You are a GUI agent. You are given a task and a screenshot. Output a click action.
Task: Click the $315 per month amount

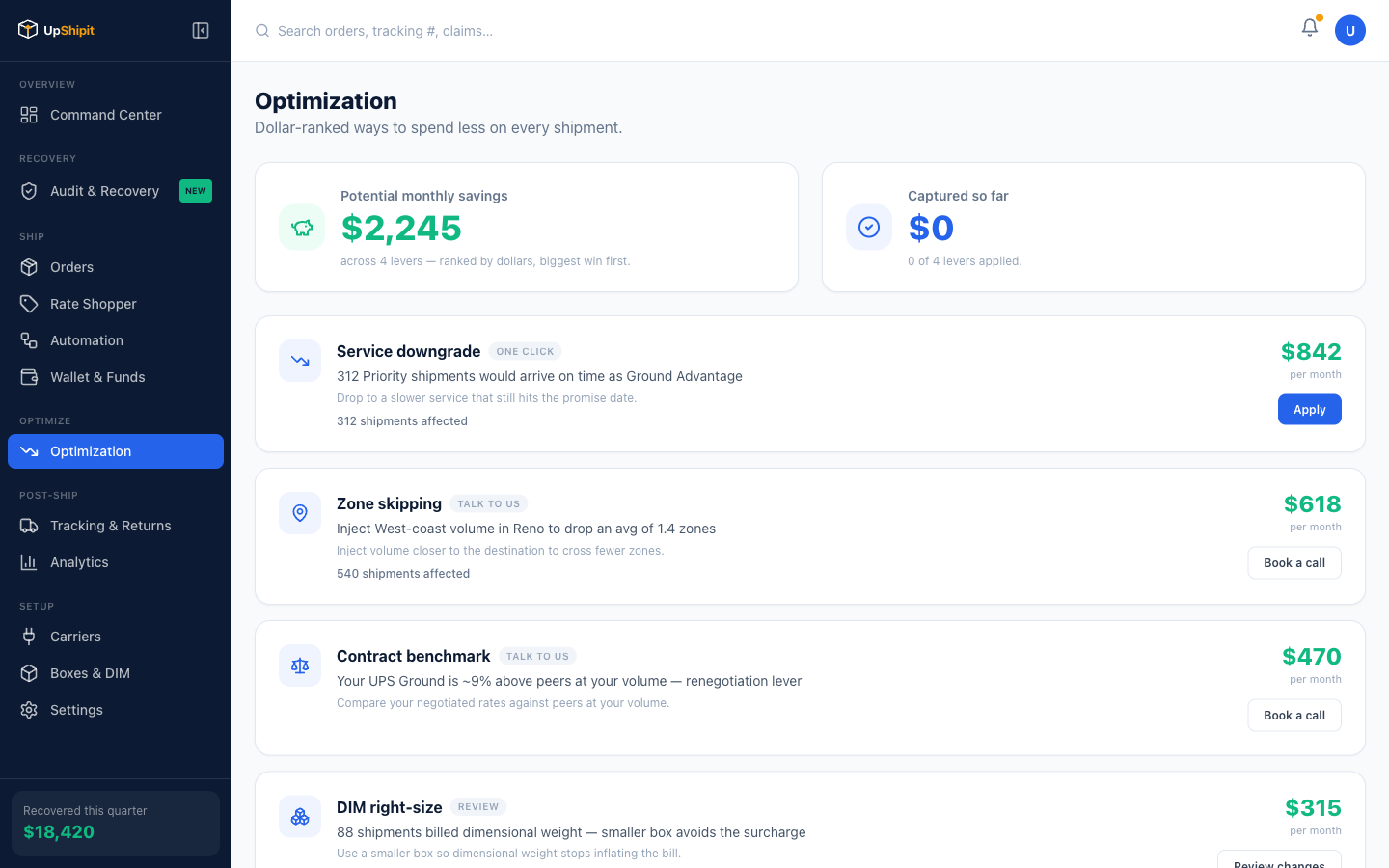[x=1313, y=808]
